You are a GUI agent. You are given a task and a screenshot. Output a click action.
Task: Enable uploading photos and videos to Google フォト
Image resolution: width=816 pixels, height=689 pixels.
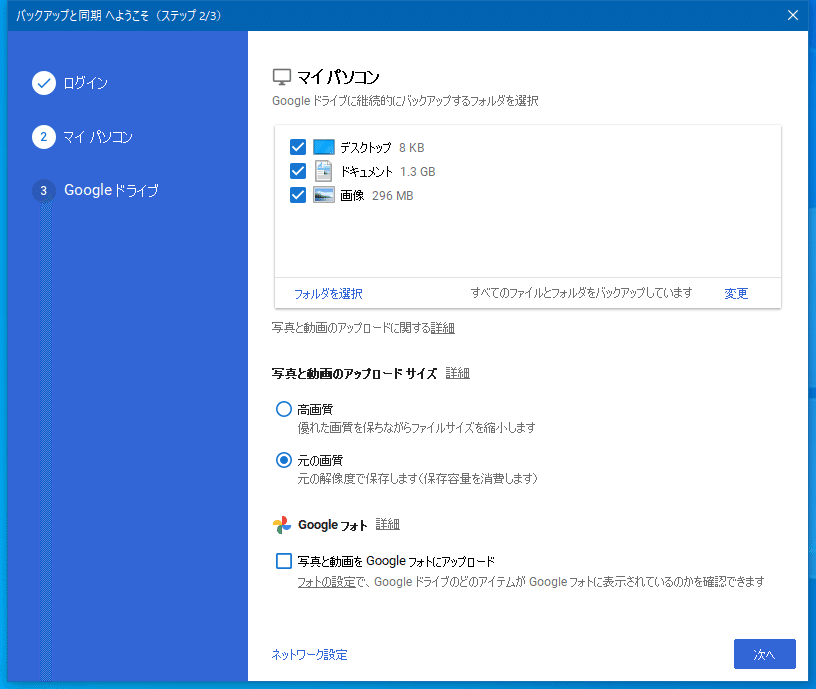pos(283,561)
